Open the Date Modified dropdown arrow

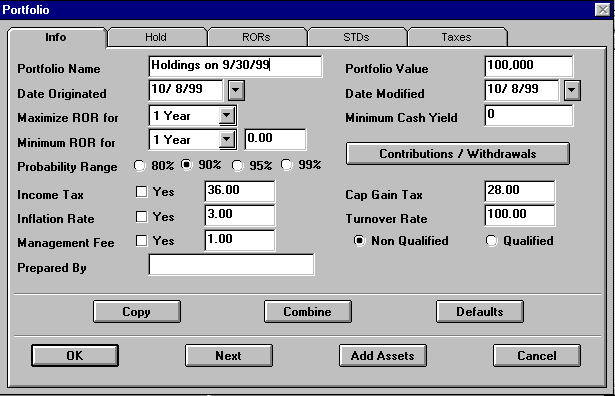(x=572, y=90)
